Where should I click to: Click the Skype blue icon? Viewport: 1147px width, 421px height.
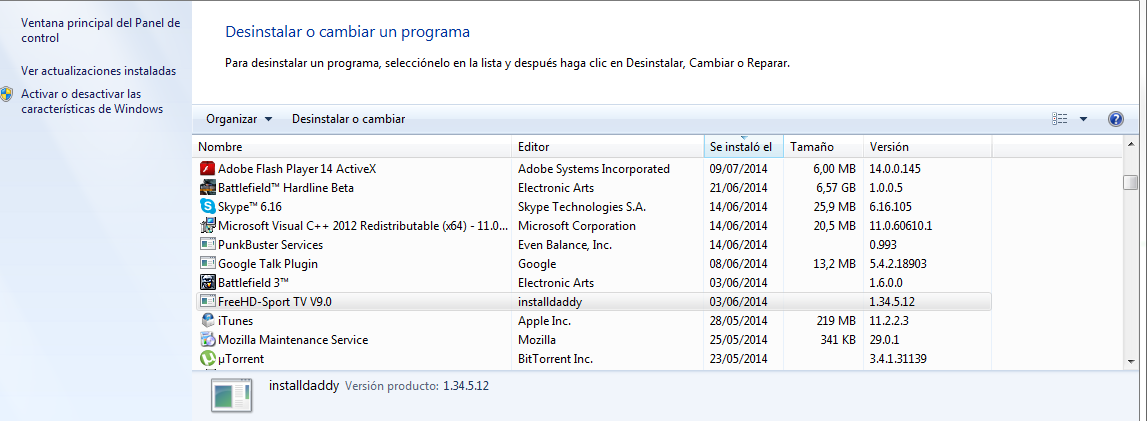(207, 207)
